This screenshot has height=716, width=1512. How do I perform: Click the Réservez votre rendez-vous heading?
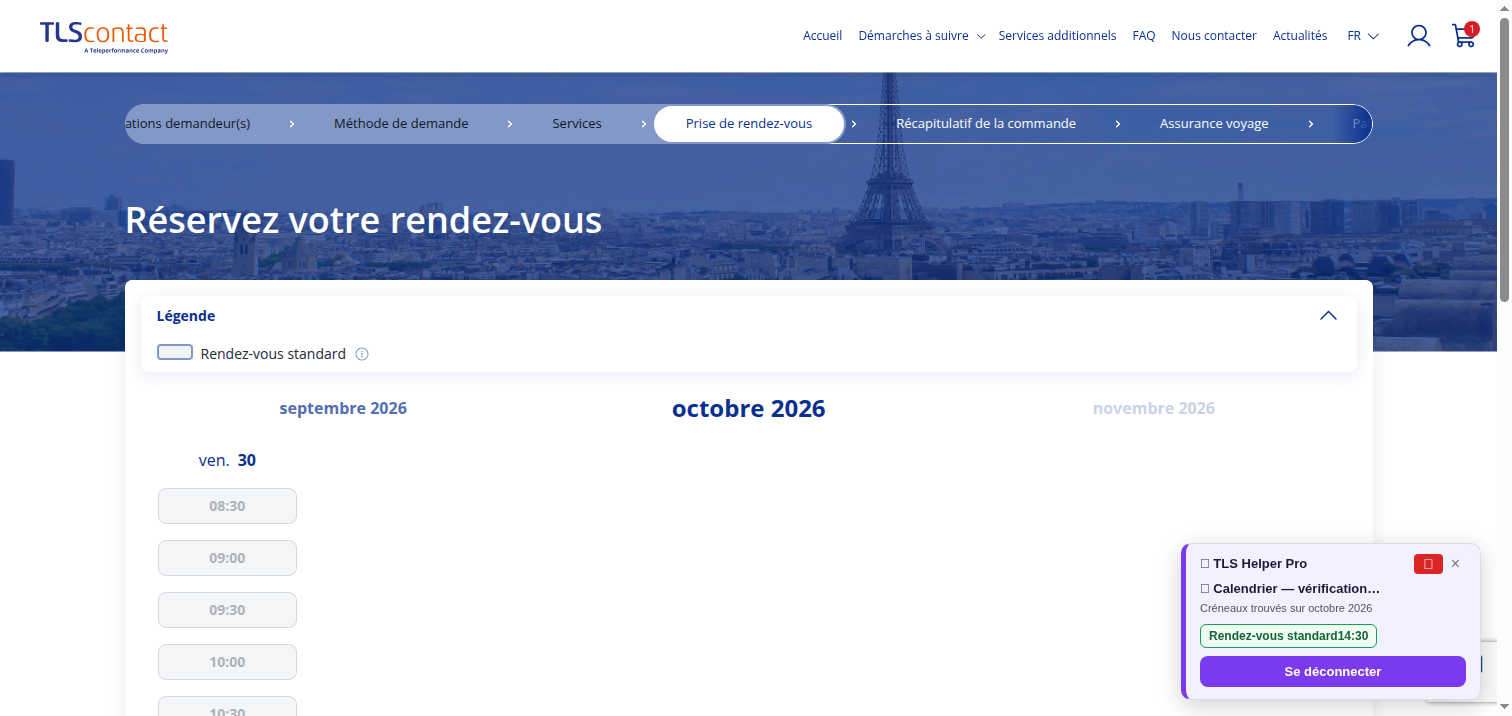click(x=363, y=220)
